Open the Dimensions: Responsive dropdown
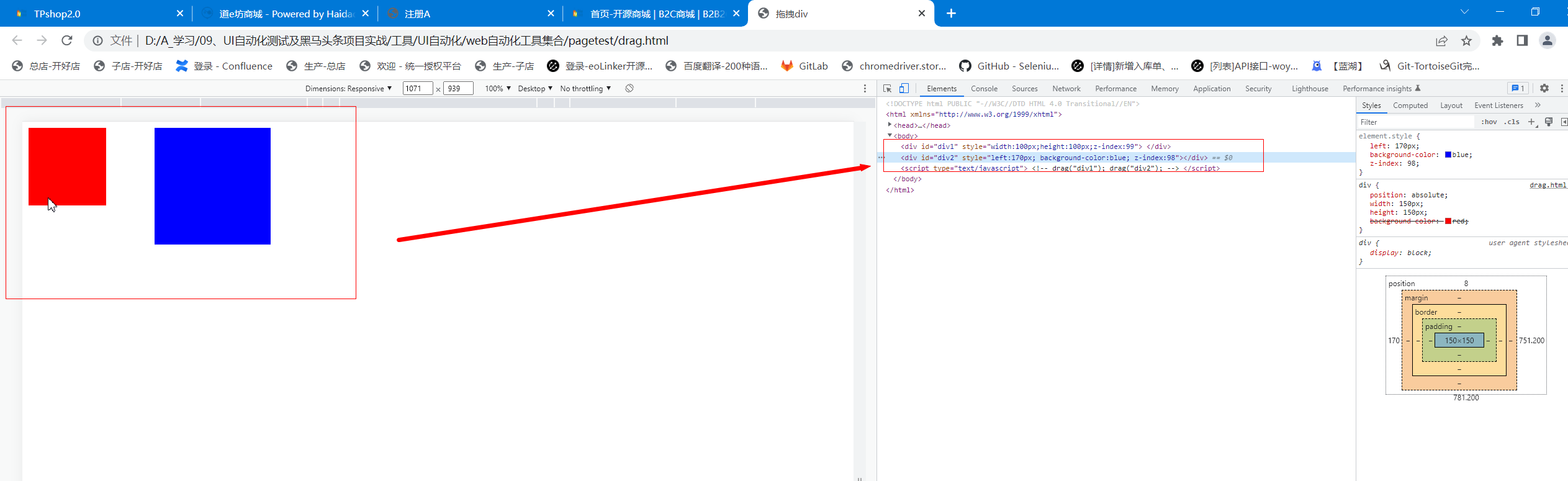This screenshot has width=1568, height=481. (348, 89)
